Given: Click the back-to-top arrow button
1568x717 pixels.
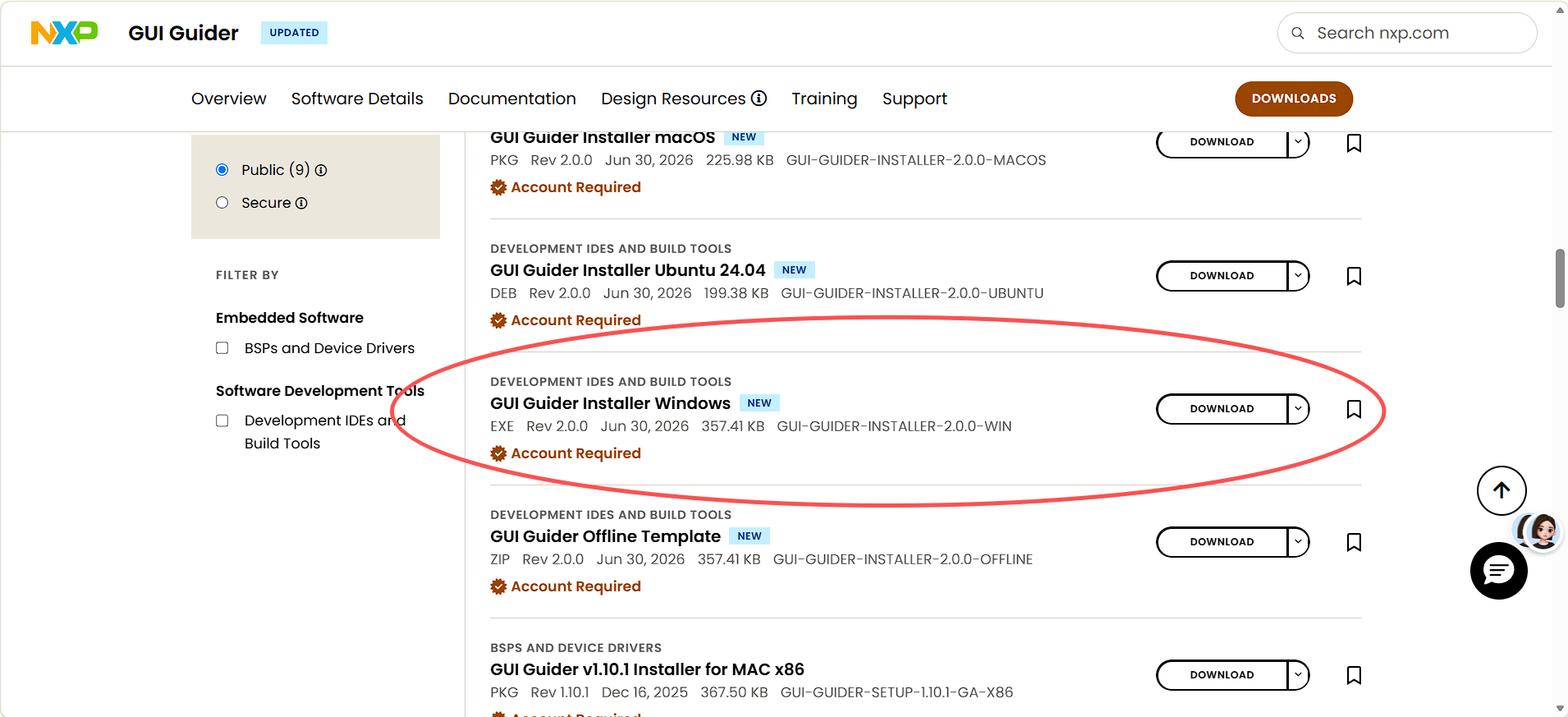Looking at the screenshot, I should pyautogui.click(x=1502, y=490).
